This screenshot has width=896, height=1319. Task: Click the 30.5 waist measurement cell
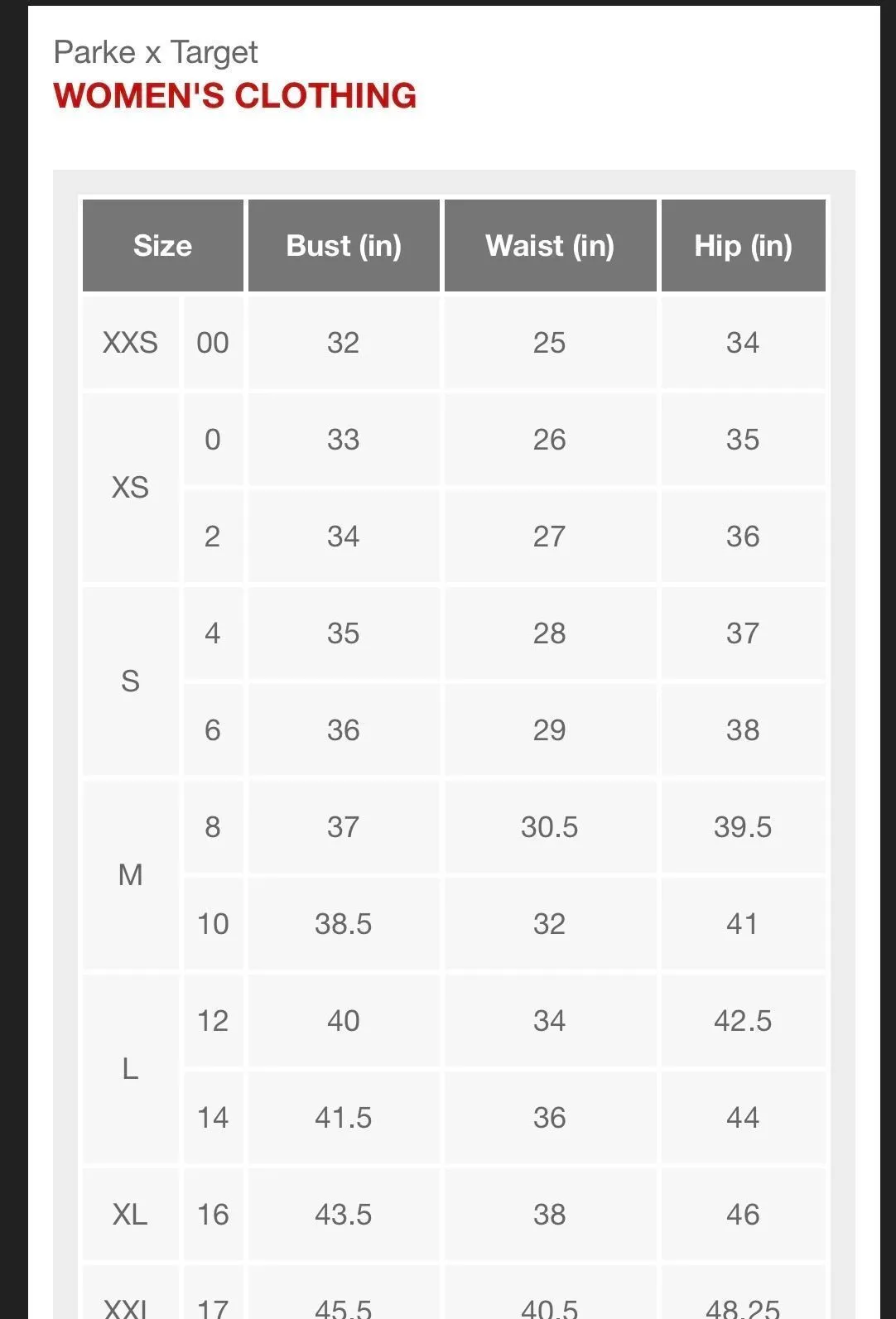click(550, 826)
